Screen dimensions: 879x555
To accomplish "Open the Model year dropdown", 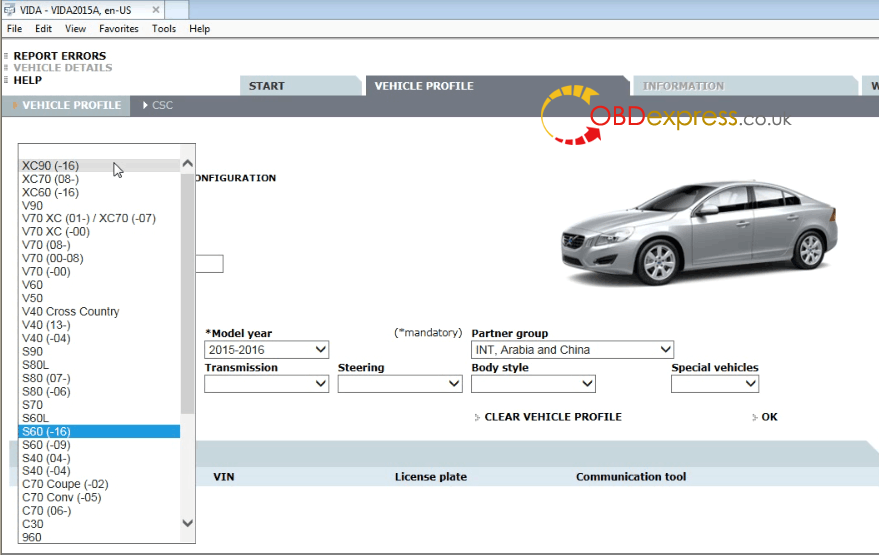I will [x=266, y=350].
